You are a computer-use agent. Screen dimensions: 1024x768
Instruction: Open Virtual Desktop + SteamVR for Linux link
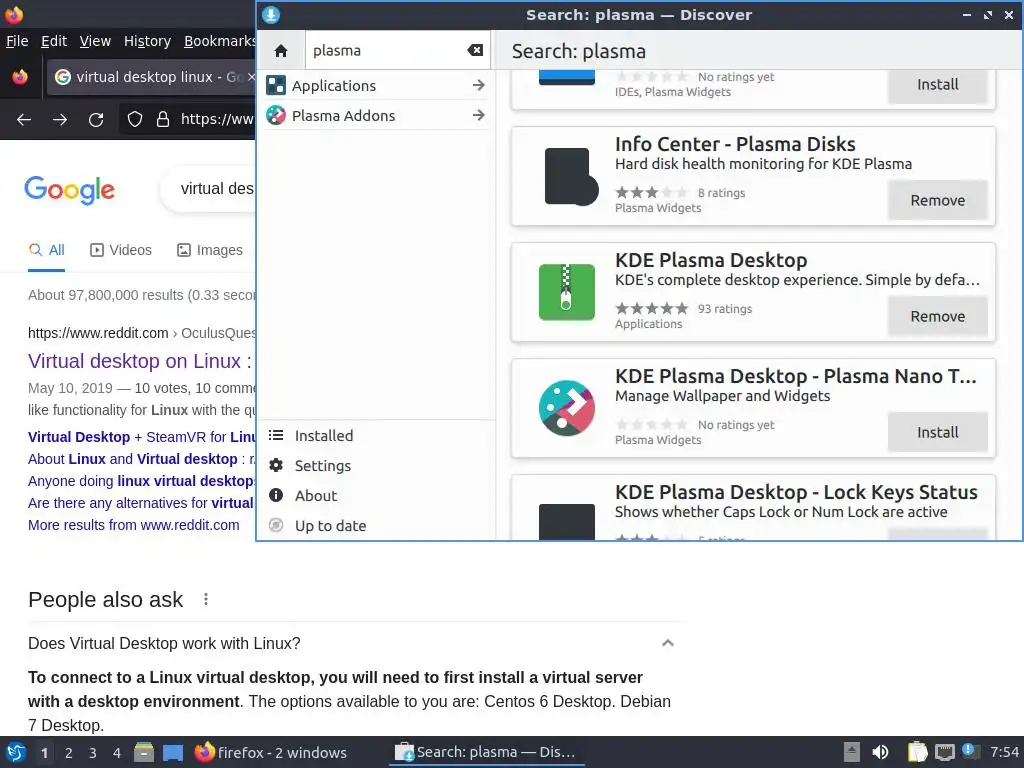[x=142, y=437]
